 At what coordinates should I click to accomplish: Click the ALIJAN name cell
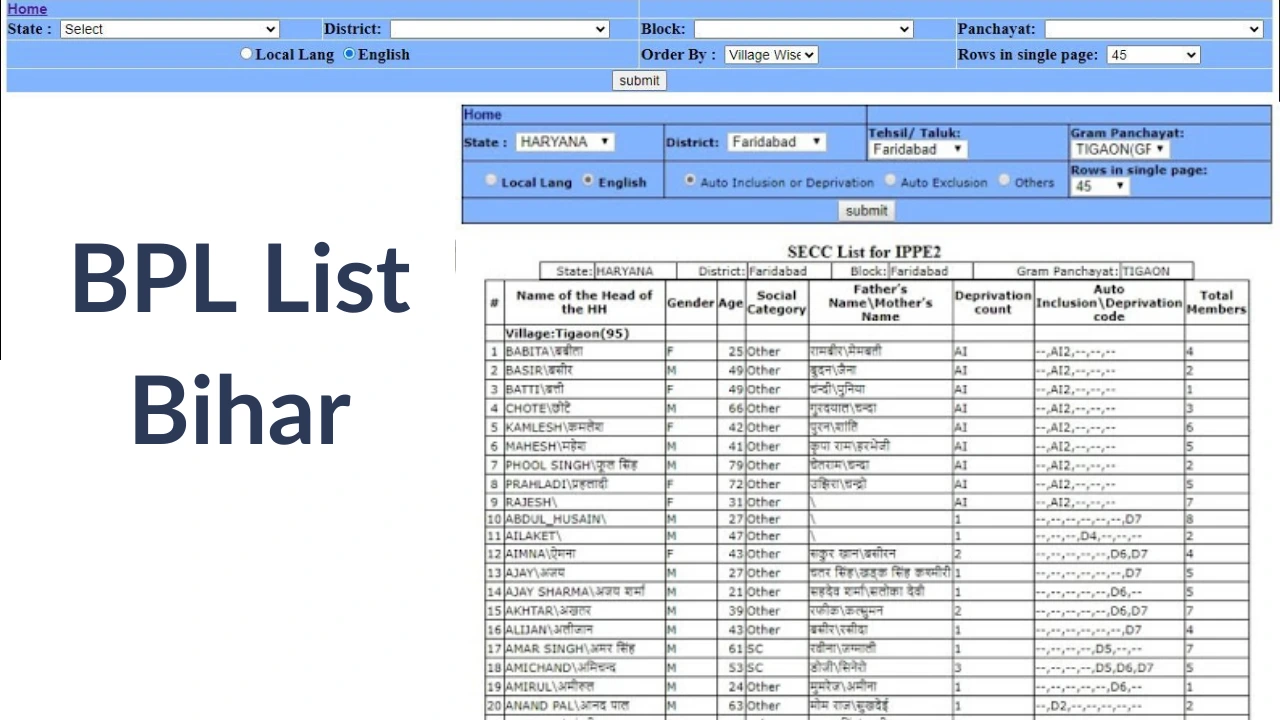tap(584, 630)
